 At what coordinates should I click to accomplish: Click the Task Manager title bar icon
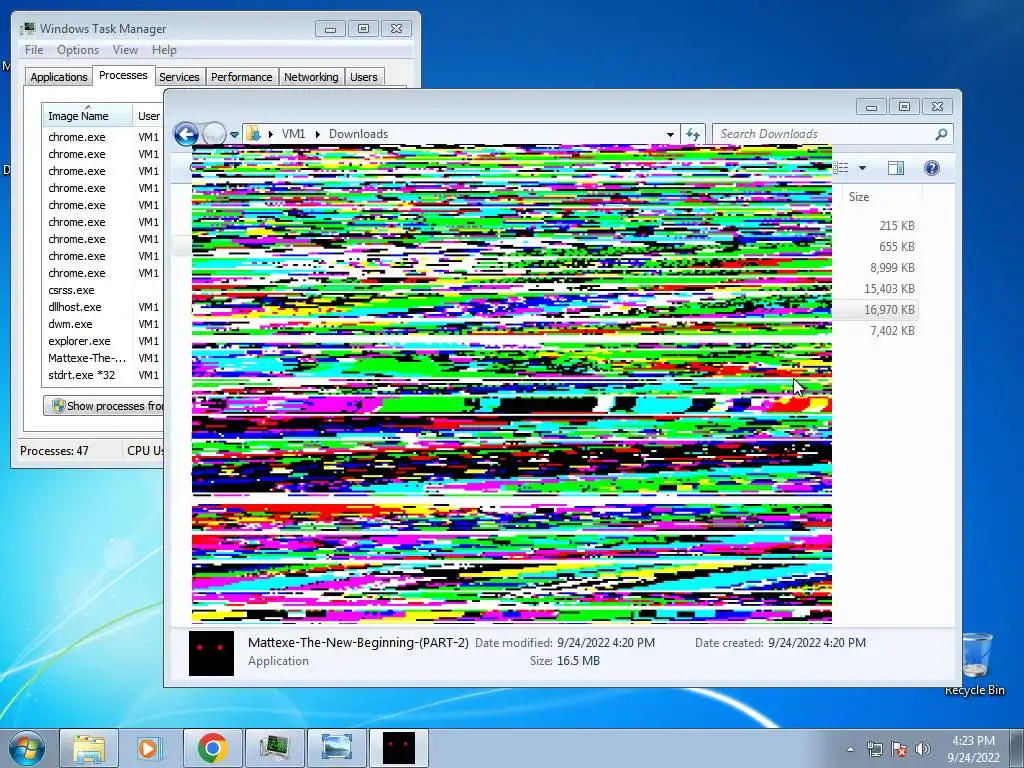28,29
